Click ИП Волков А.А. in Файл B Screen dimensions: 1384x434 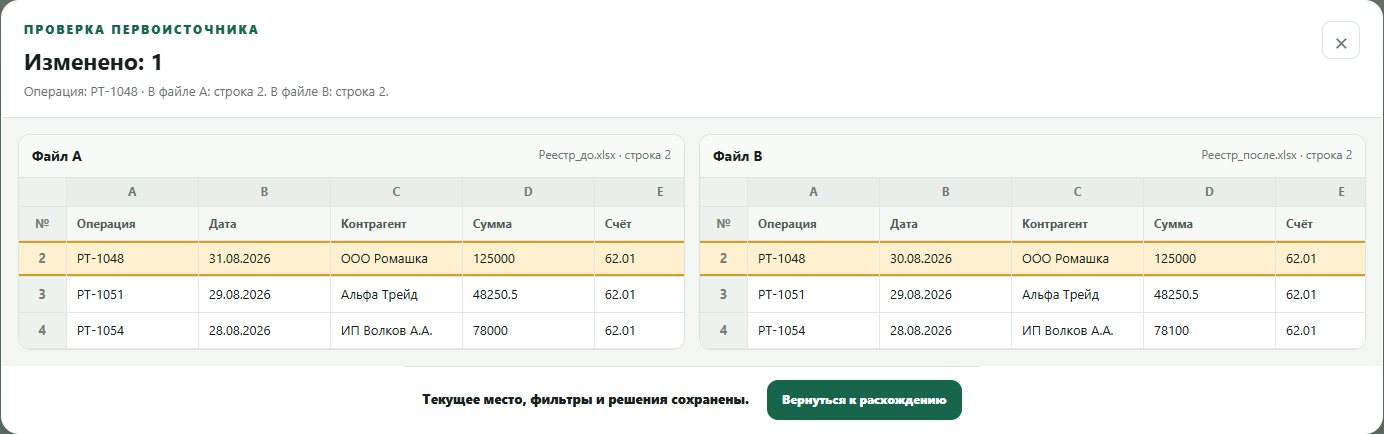(x=1078, y=330)
